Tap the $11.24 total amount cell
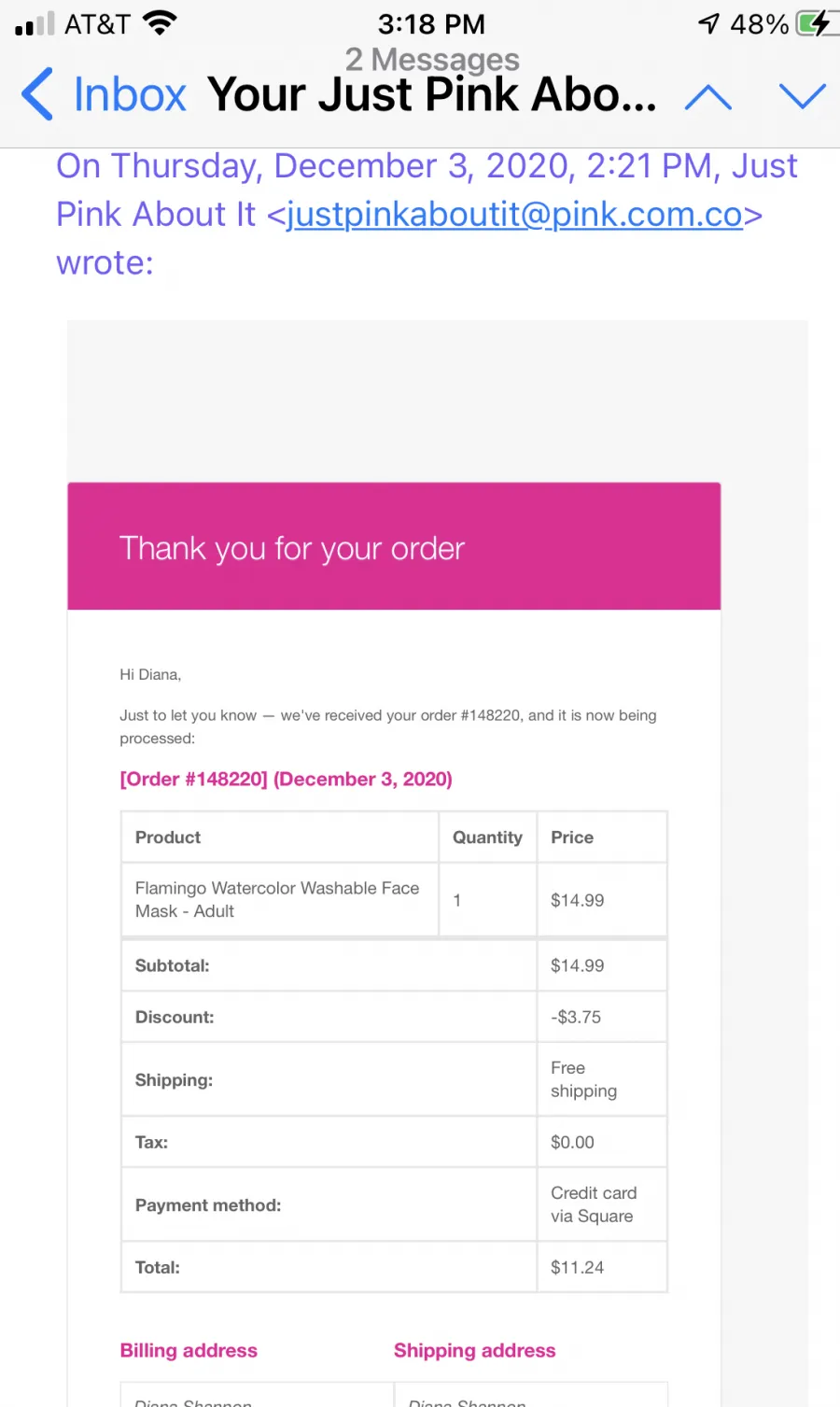The image size is (840, 1407). [x=602, y=1267]
